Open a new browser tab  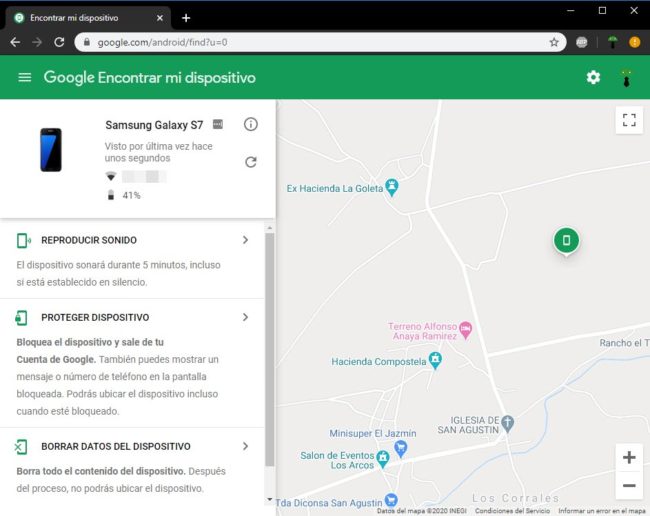coord(186,18)
